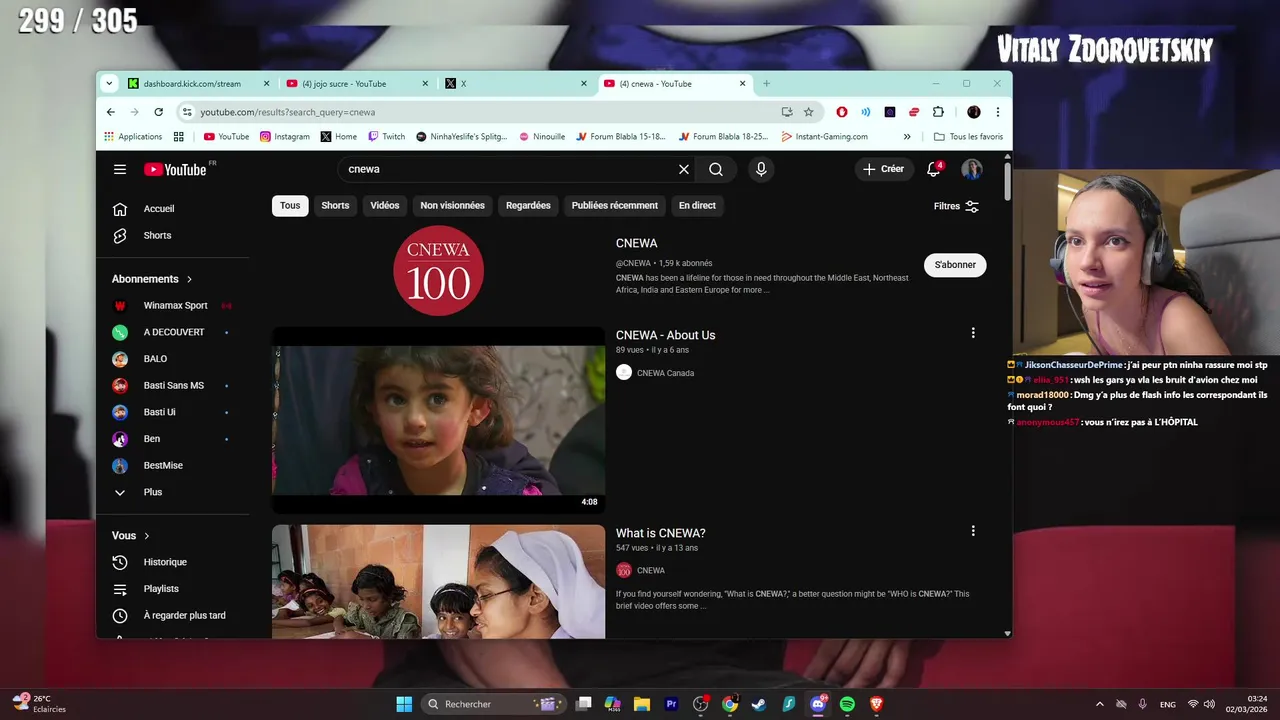Go back with the browser back arrow
This screenshot has height=720, width=1280.
(111, 112)
